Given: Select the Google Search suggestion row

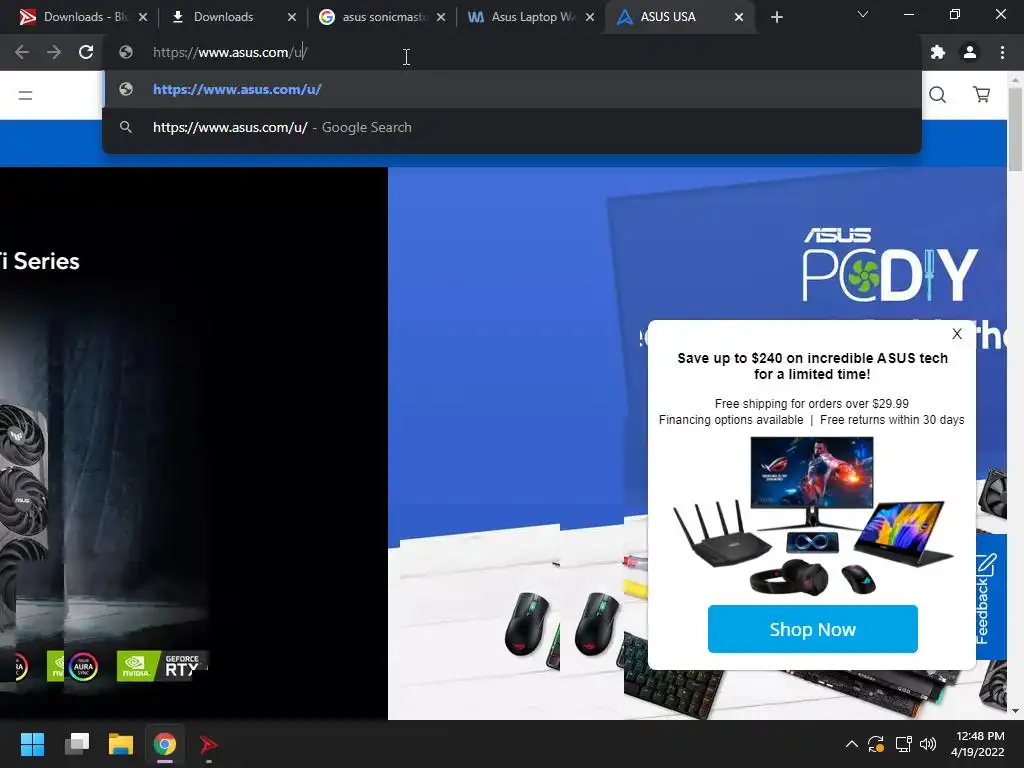Looking at the screenshot, I should coord(512,127).
